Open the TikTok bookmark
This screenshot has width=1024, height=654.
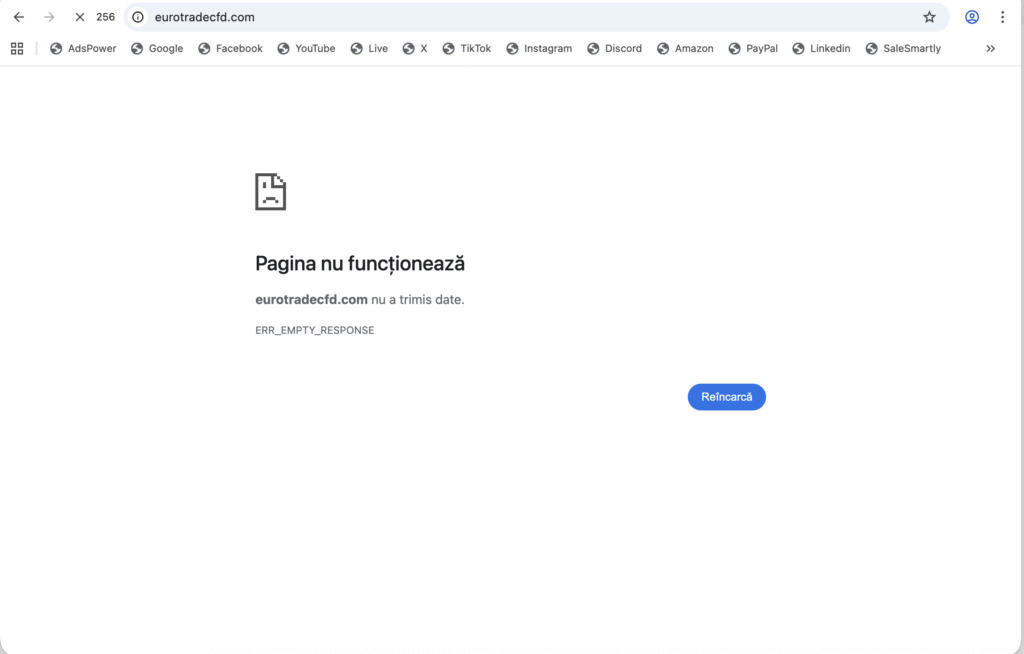(x=466, y=48)
